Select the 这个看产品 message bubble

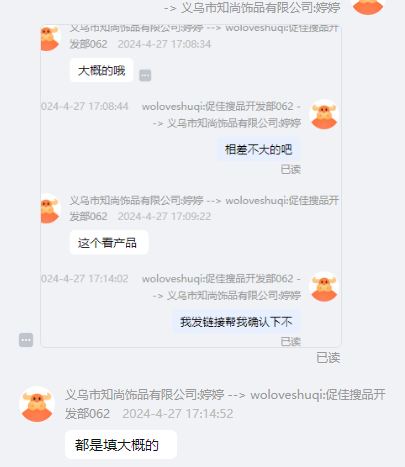click(109, 243)
